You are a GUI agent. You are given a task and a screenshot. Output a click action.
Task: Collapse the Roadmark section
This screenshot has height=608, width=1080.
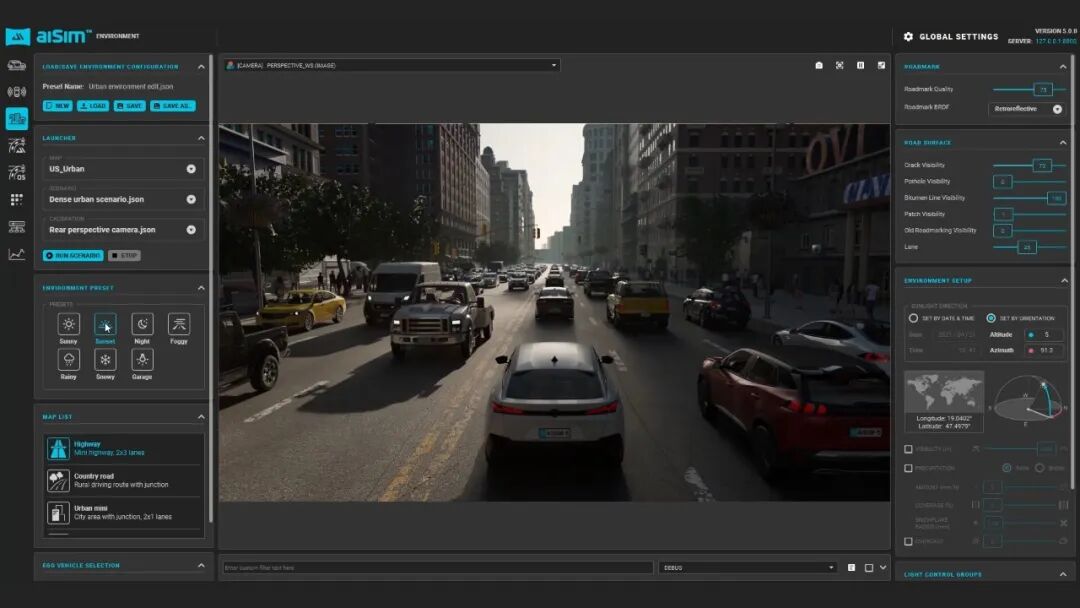pos(1063,67)
